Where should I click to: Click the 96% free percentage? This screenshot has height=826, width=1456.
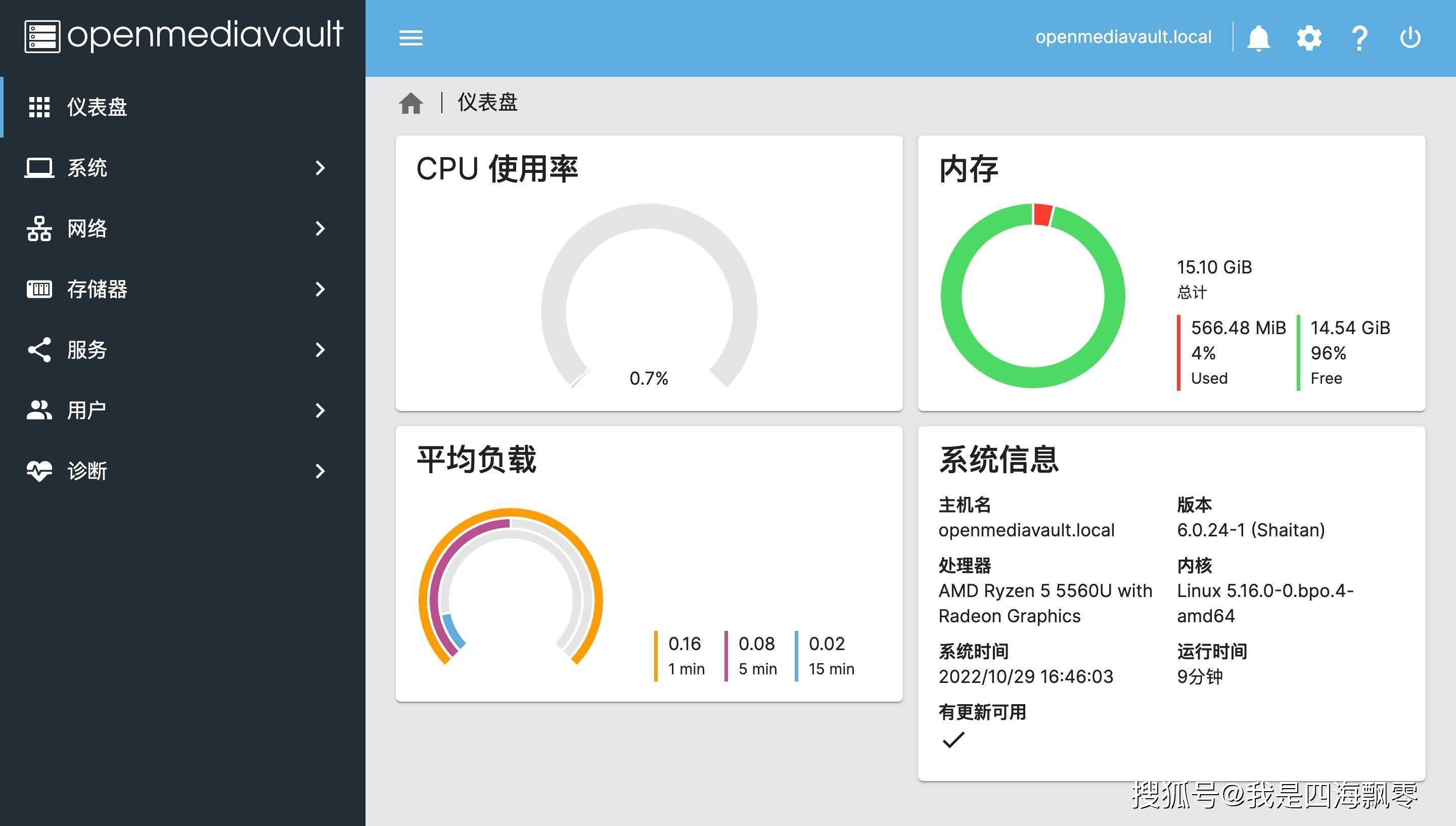[1329, 353]
